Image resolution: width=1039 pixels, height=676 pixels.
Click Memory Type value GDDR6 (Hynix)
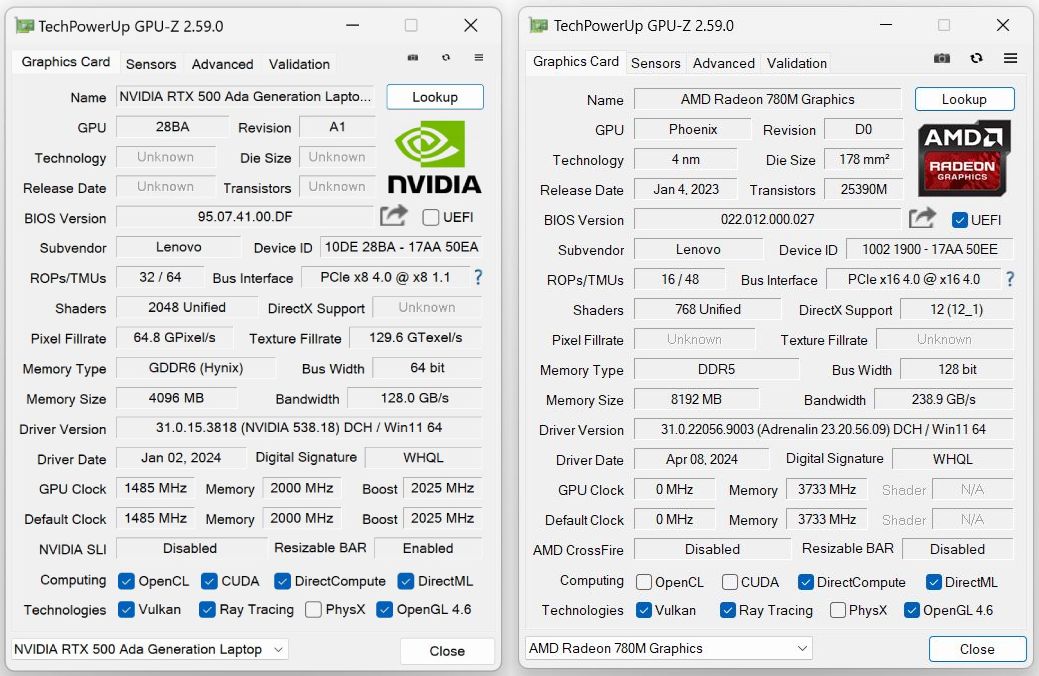(x=195, y=368)
